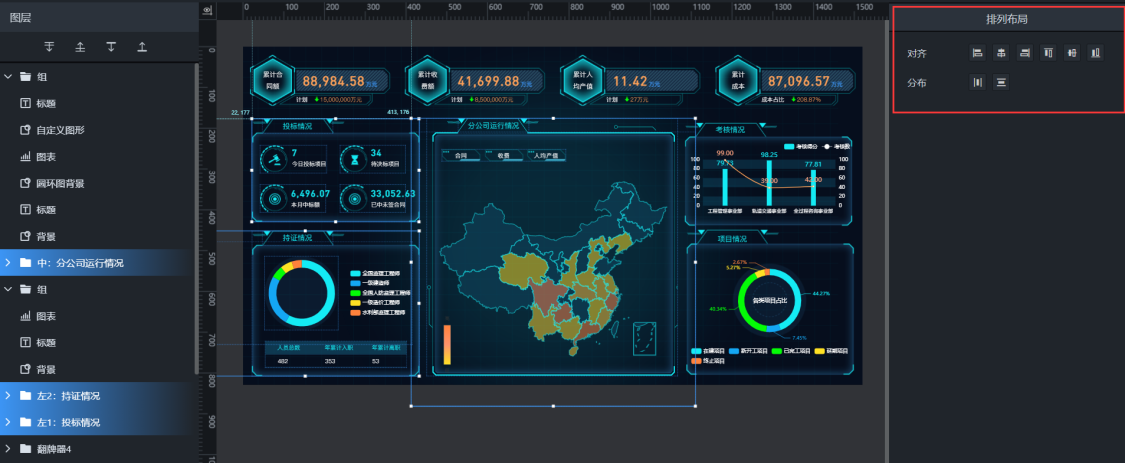Viewport: 1125px width, 463px height.
Task: Collapse the first 组 folder in layers
Action: pyautogui.click(x=9, y=77)
